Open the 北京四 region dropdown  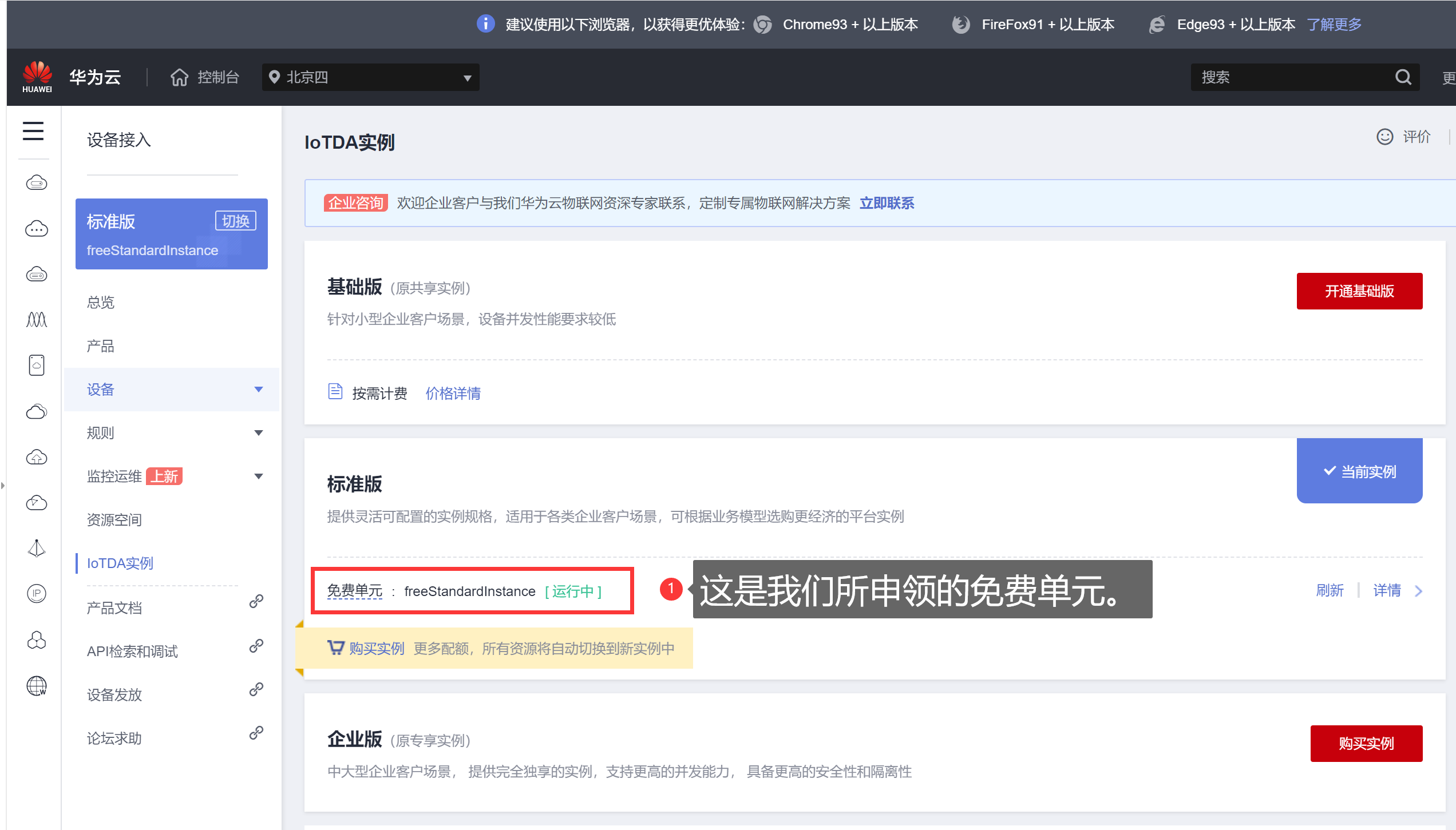tap(370, 77)
